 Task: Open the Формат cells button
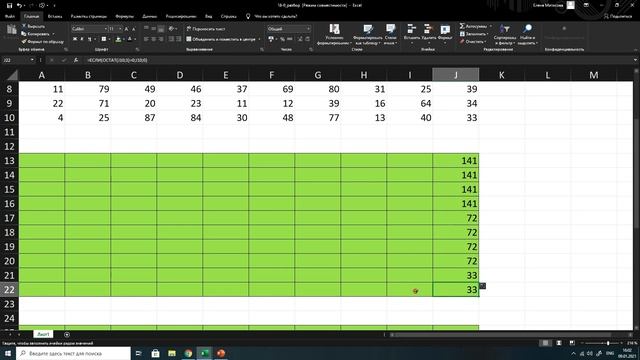tap(445, 33)
